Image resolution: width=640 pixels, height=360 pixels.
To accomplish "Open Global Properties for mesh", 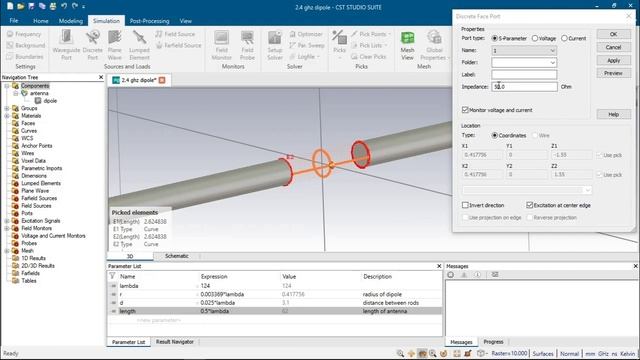I will [x=434, y=45].
